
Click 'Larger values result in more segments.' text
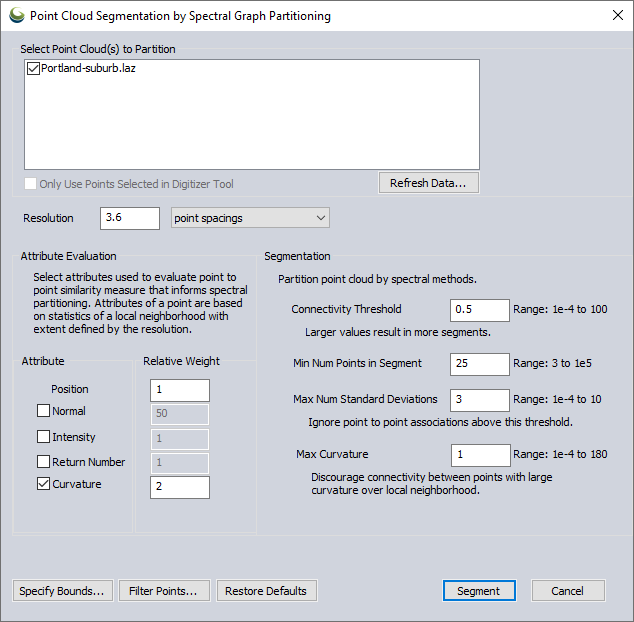[x=398, y=332]
